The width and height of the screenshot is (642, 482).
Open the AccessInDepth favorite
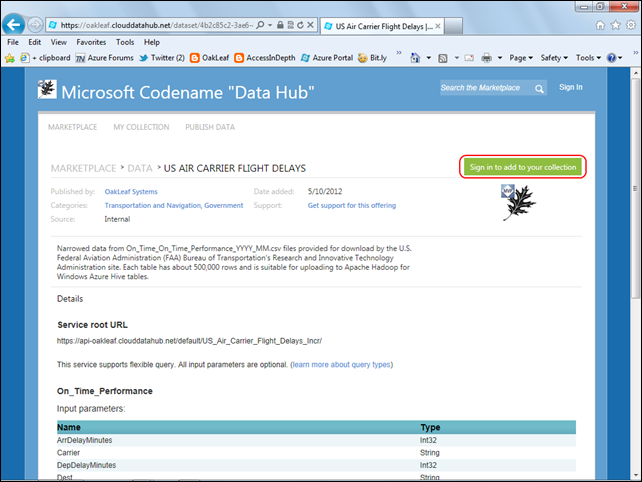[265, 58]
